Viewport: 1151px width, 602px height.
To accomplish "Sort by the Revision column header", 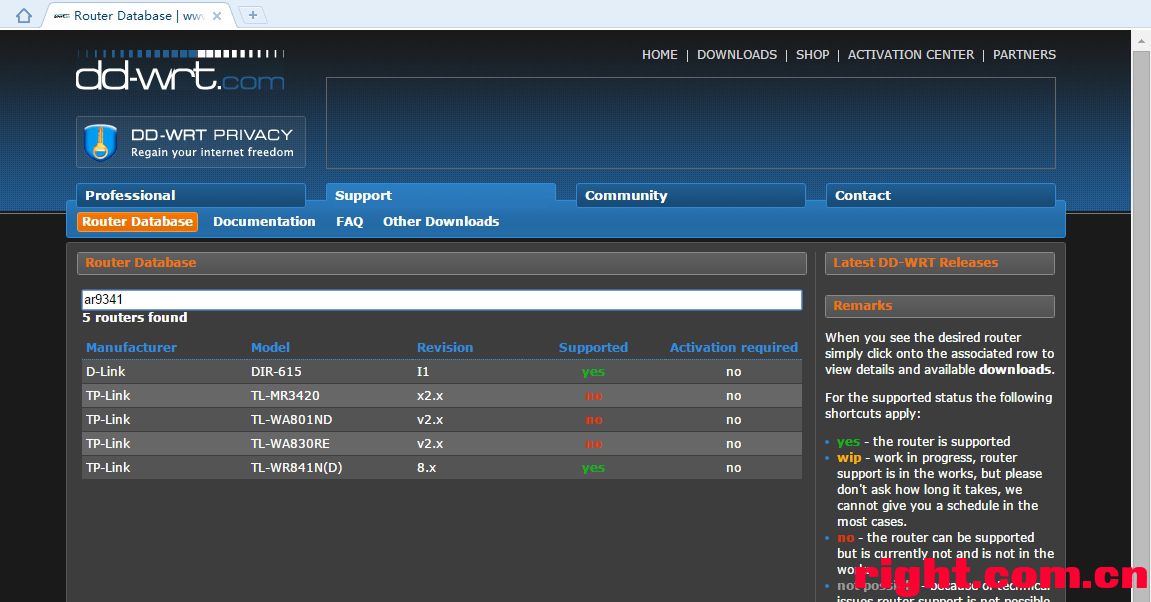I will click(x=445, y=347).
